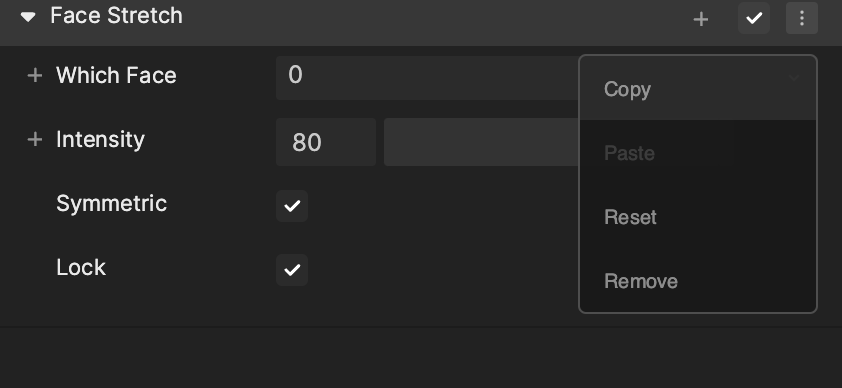842x388 pixels.
Task: Click the Intensity property label
Action: (x=100, y=140)
